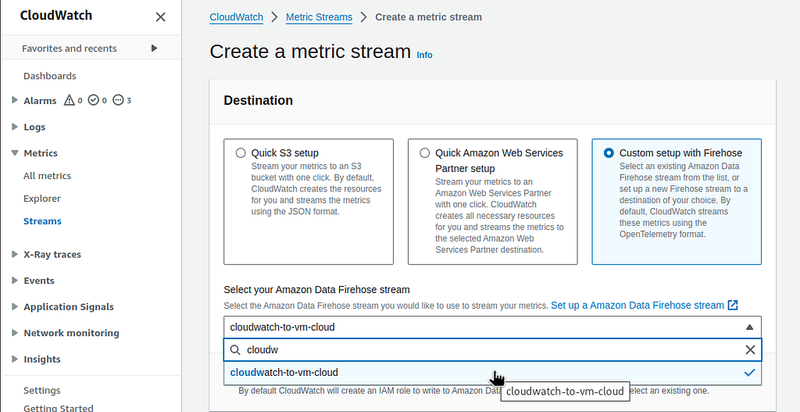Click the insufficient data alarms icon
Viewport: 800px width, 412px height.
118,100
